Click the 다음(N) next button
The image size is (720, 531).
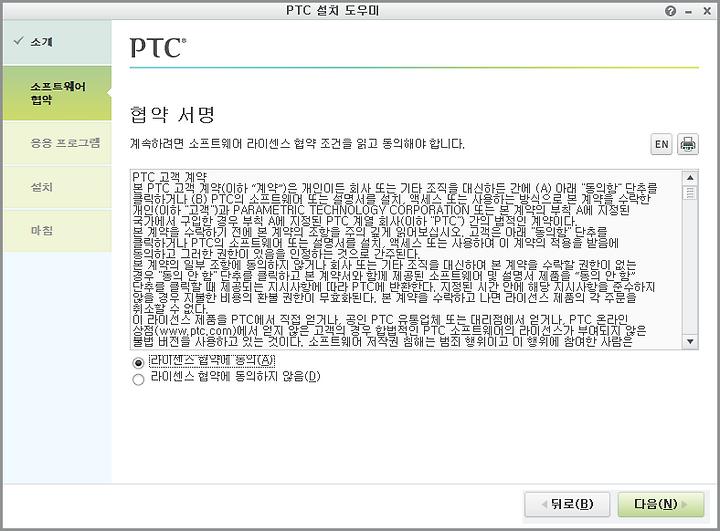click(661, 504)
